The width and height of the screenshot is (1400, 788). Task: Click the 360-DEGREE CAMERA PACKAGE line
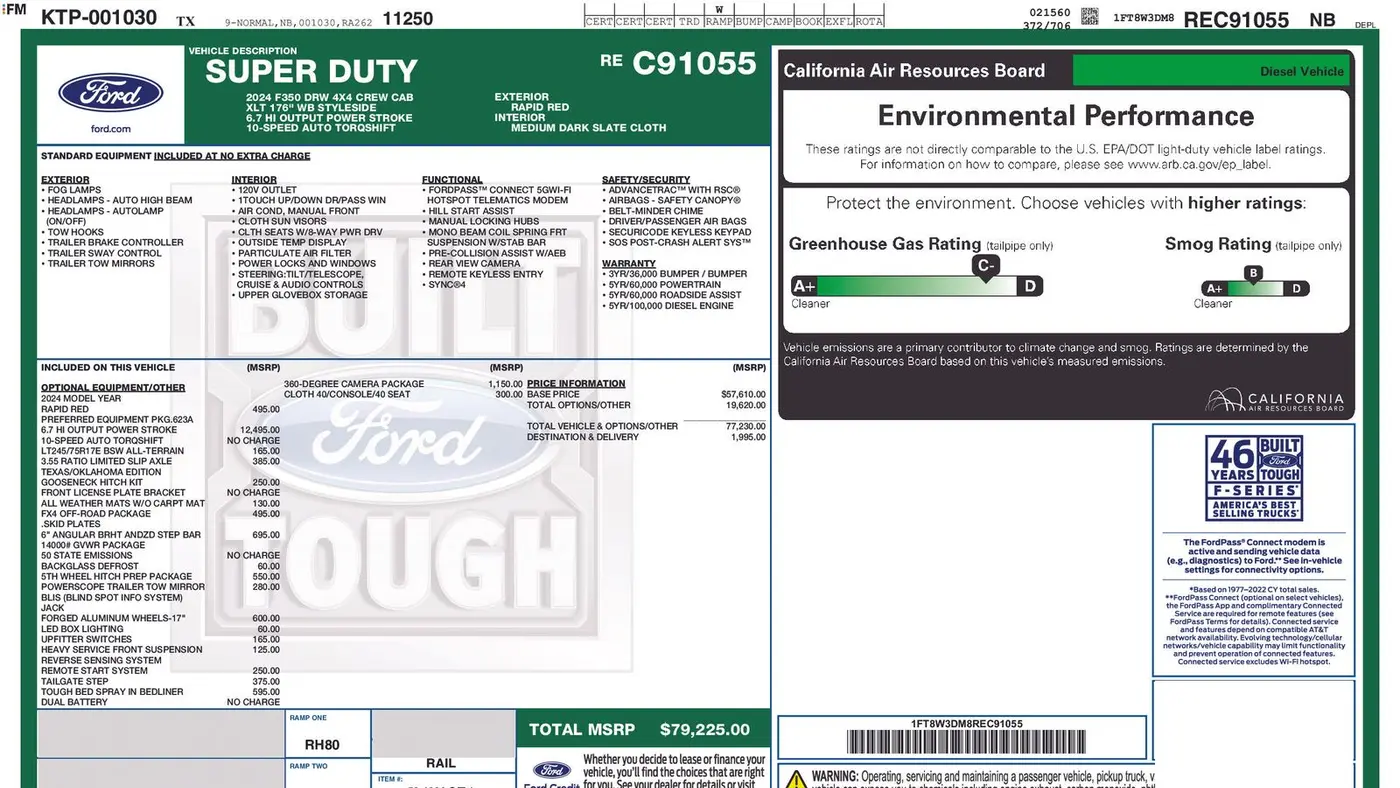[354, 384]
